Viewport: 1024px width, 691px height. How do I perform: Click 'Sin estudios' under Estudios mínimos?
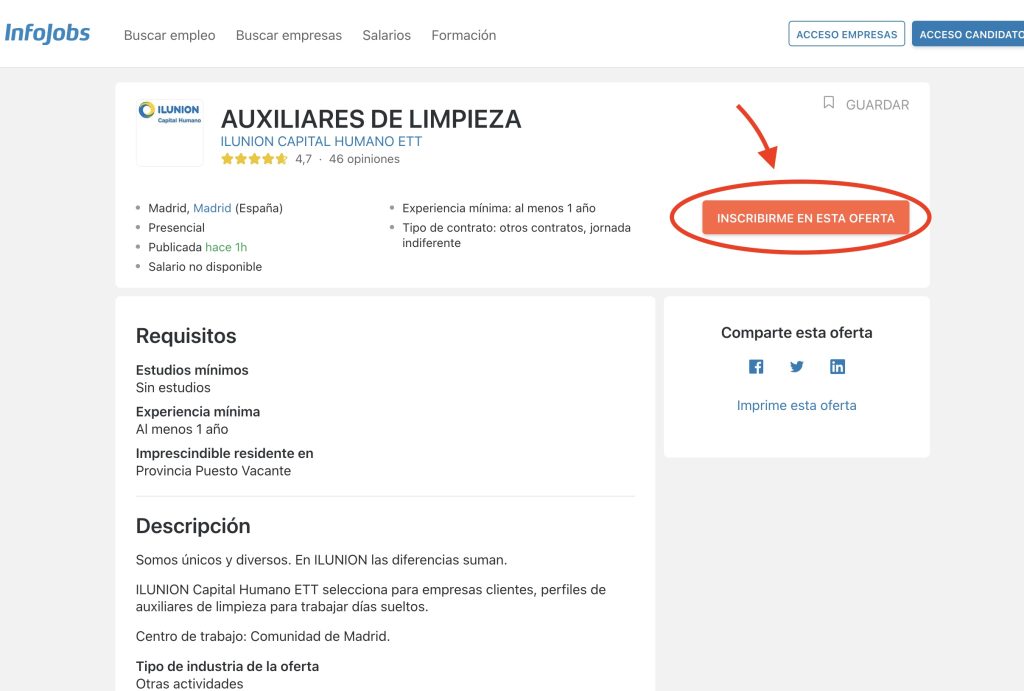pos(173,387)
